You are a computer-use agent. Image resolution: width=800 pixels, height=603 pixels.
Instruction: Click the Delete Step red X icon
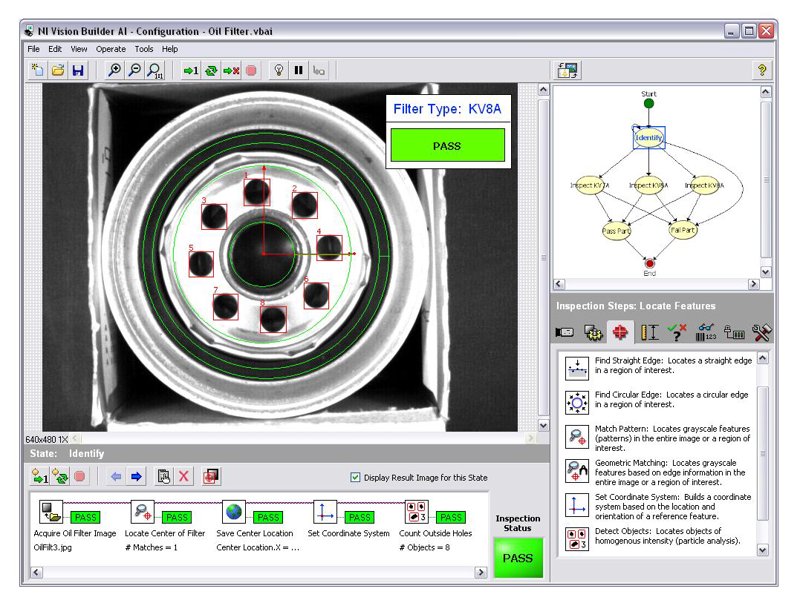[x=184, y=476]
